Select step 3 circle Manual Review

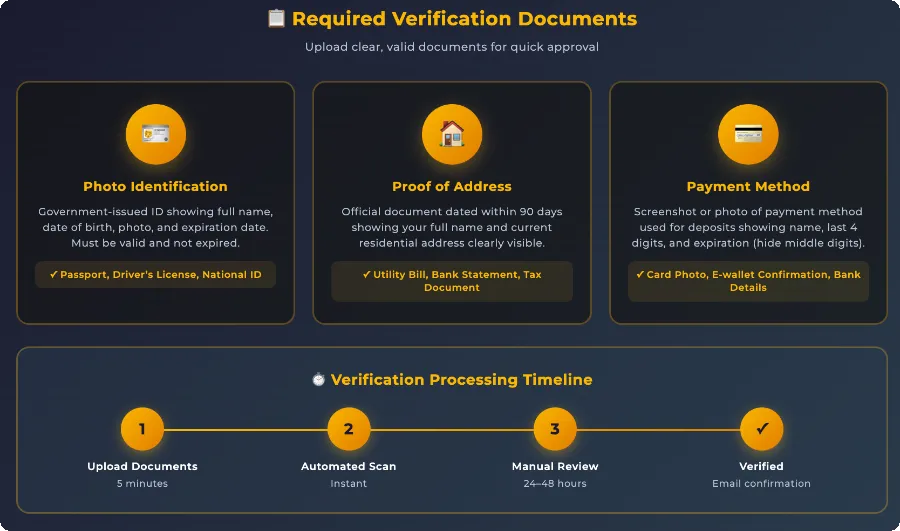tap(555, 429)
